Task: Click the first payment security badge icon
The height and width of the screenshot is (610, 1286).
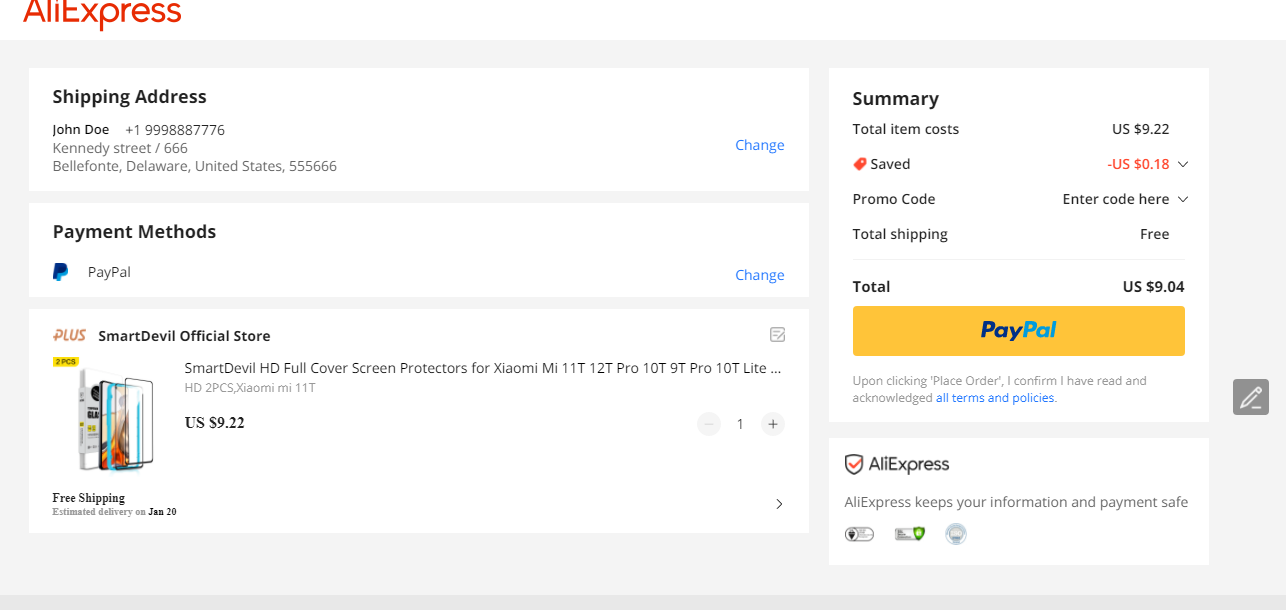Action: (x=859, y=534)
